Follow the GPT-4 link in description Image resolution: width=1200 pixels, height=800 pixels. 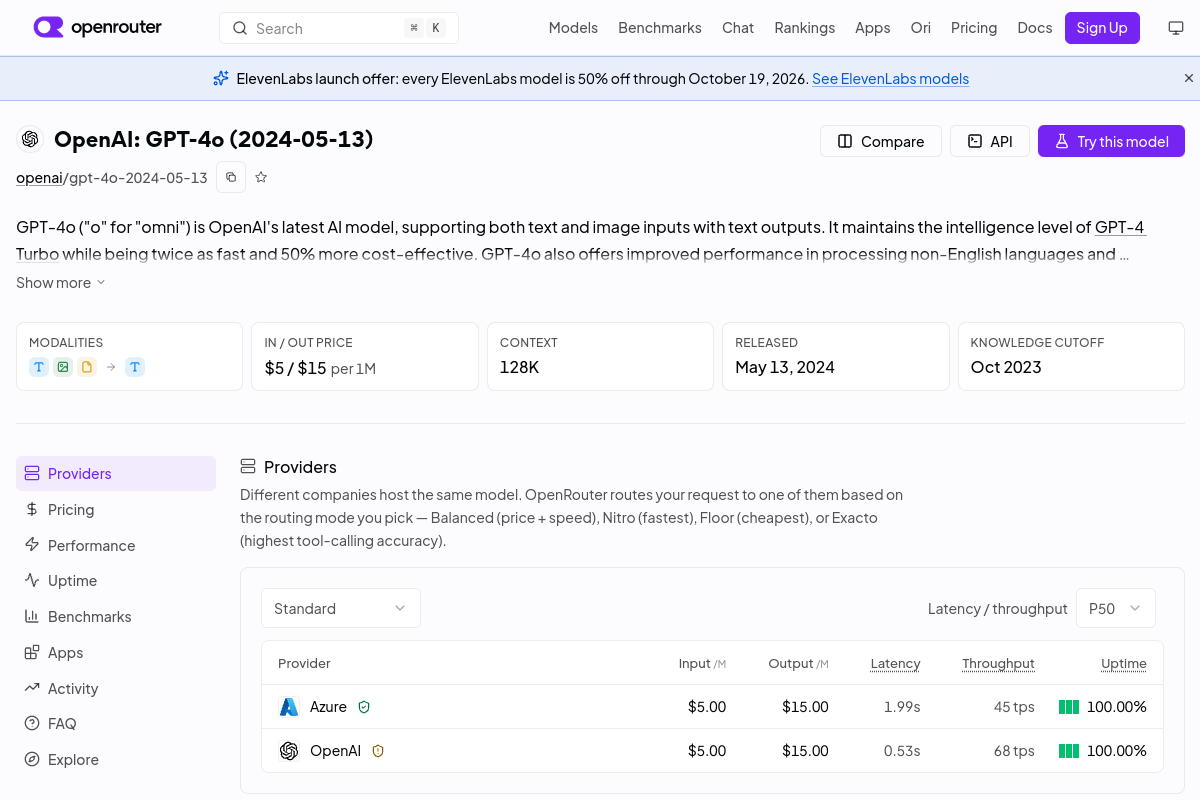(x=1119, y=227)
